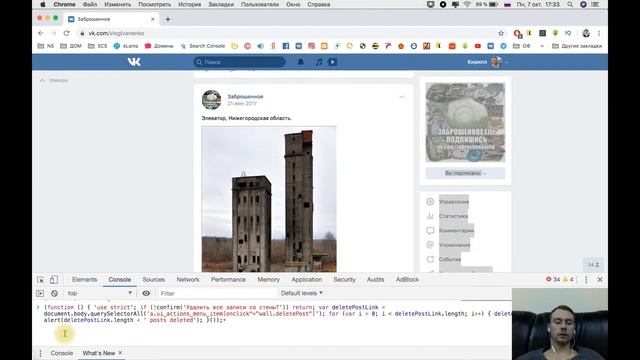
Task: Open Другие закладки folder
Action: (577, 46)
